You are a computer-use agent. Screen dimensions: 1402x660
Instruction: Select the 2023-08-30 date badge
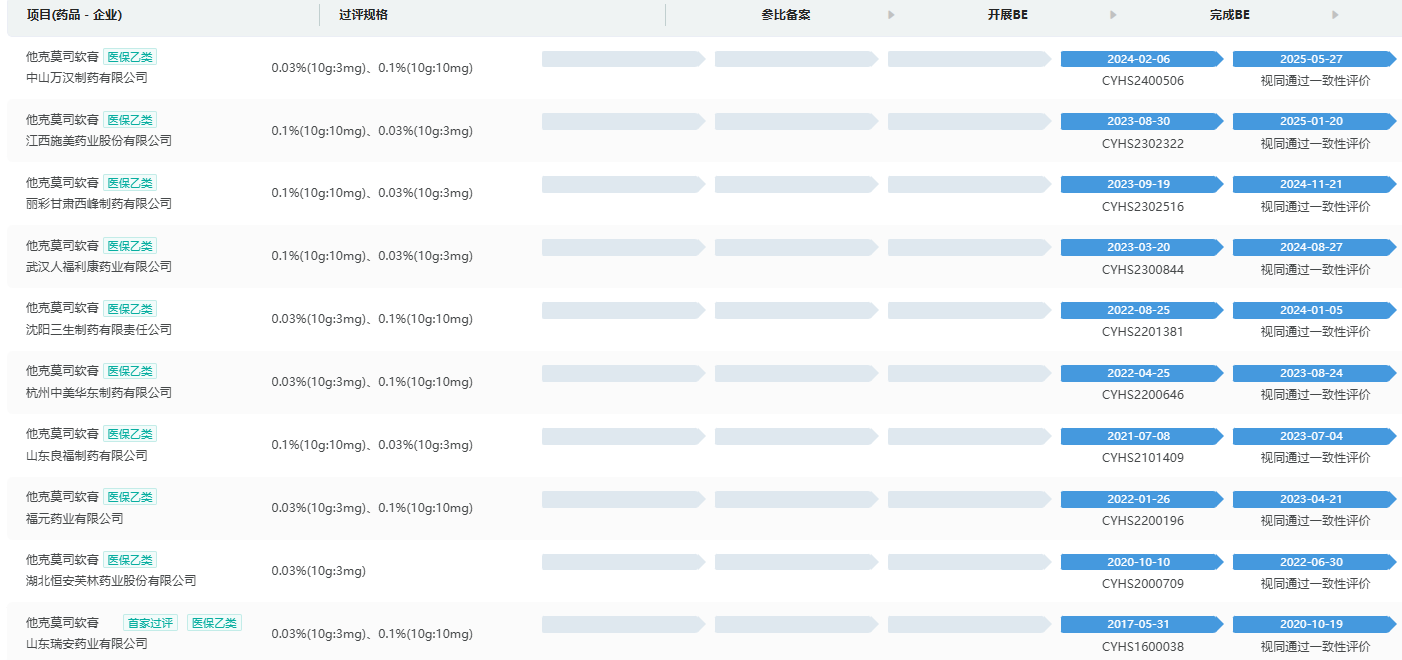pos(1141,121)
